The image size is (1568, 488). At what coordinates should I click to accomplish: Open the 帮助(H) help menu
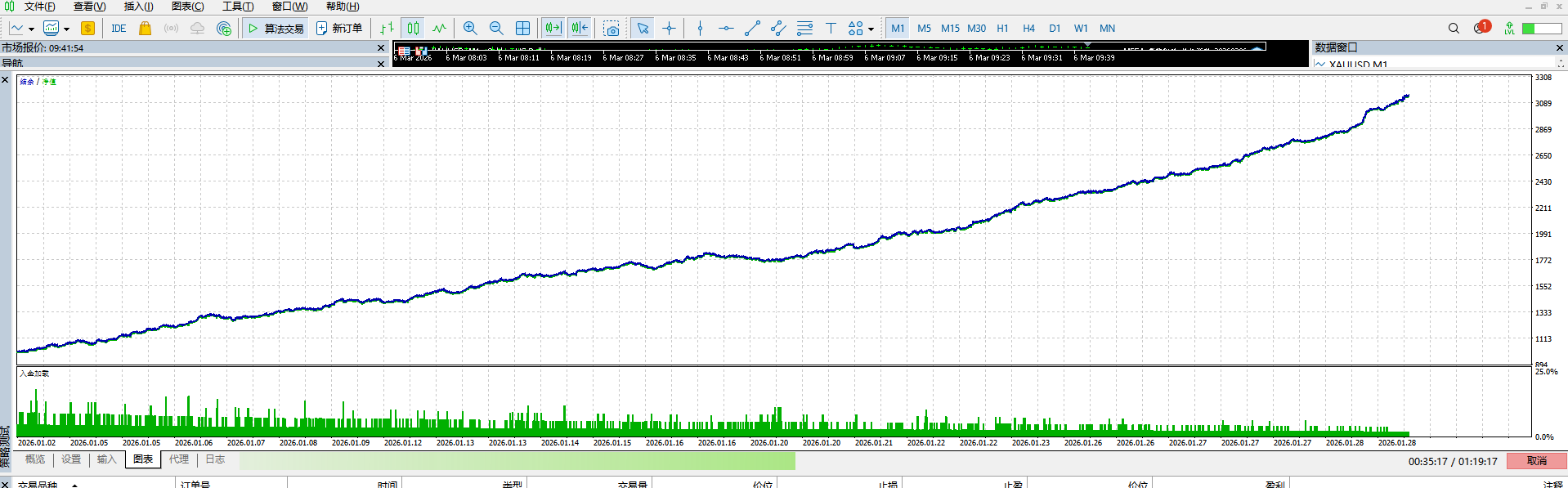click(x=343, y=7)
